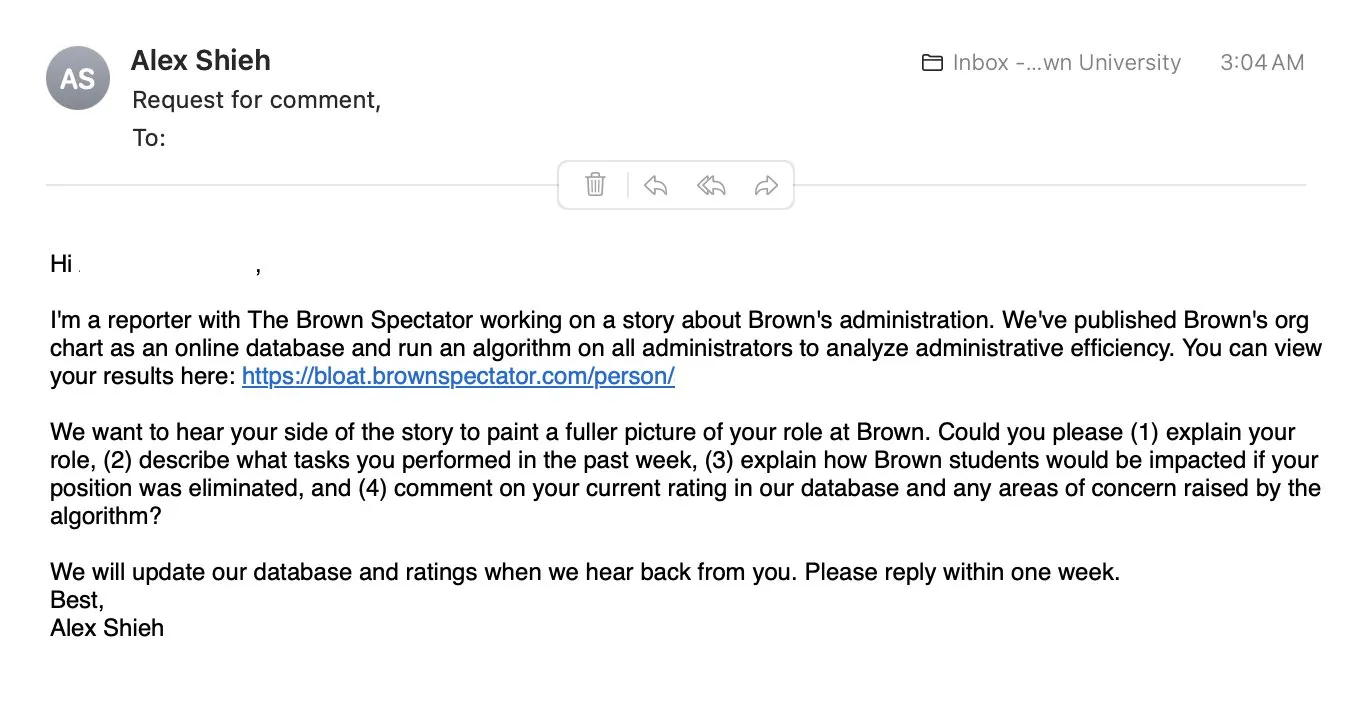The image size is (1354, 706).
Task: Click the folder icon beside Inbox
Action: 932,63
